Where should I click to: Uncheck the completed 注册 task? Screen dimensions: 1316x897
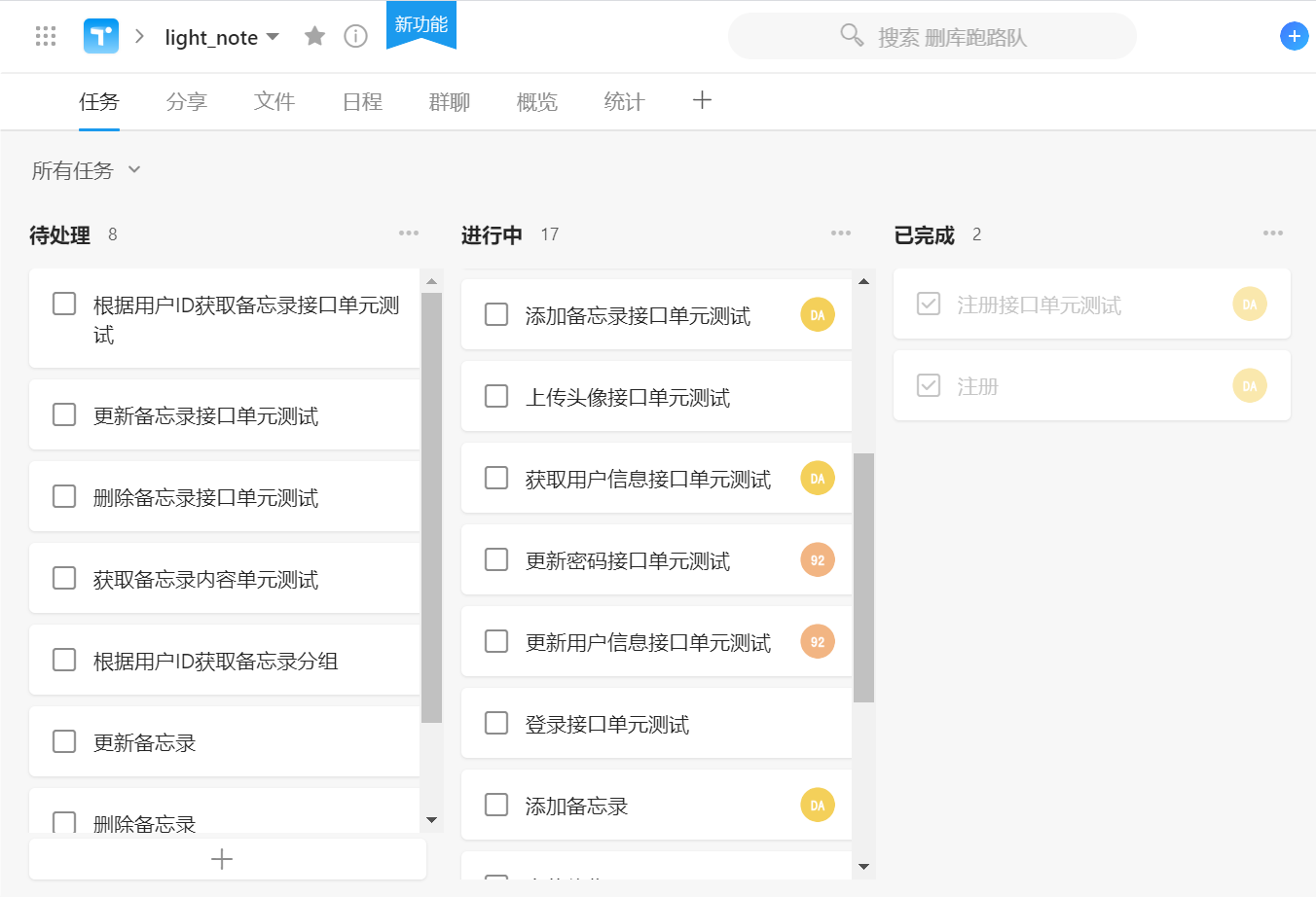click(x=929, y=385)
